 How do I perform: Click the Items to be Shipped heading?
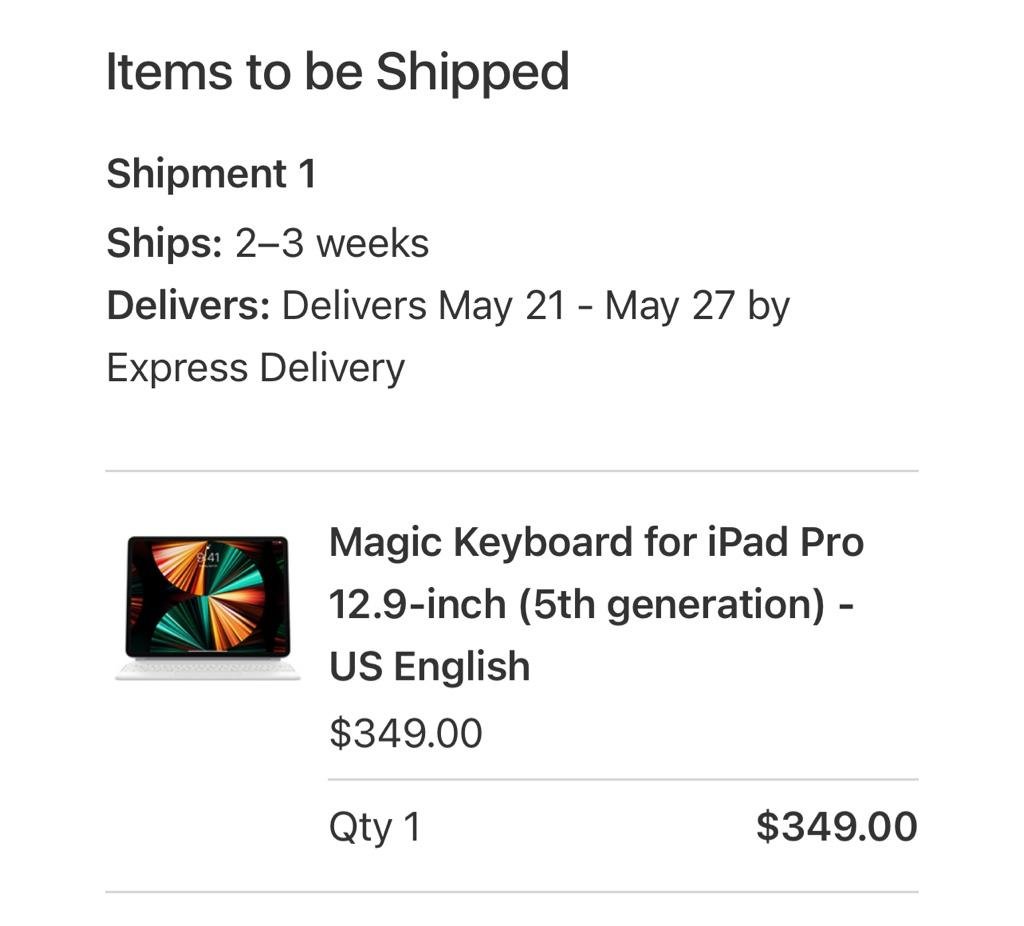338,72
